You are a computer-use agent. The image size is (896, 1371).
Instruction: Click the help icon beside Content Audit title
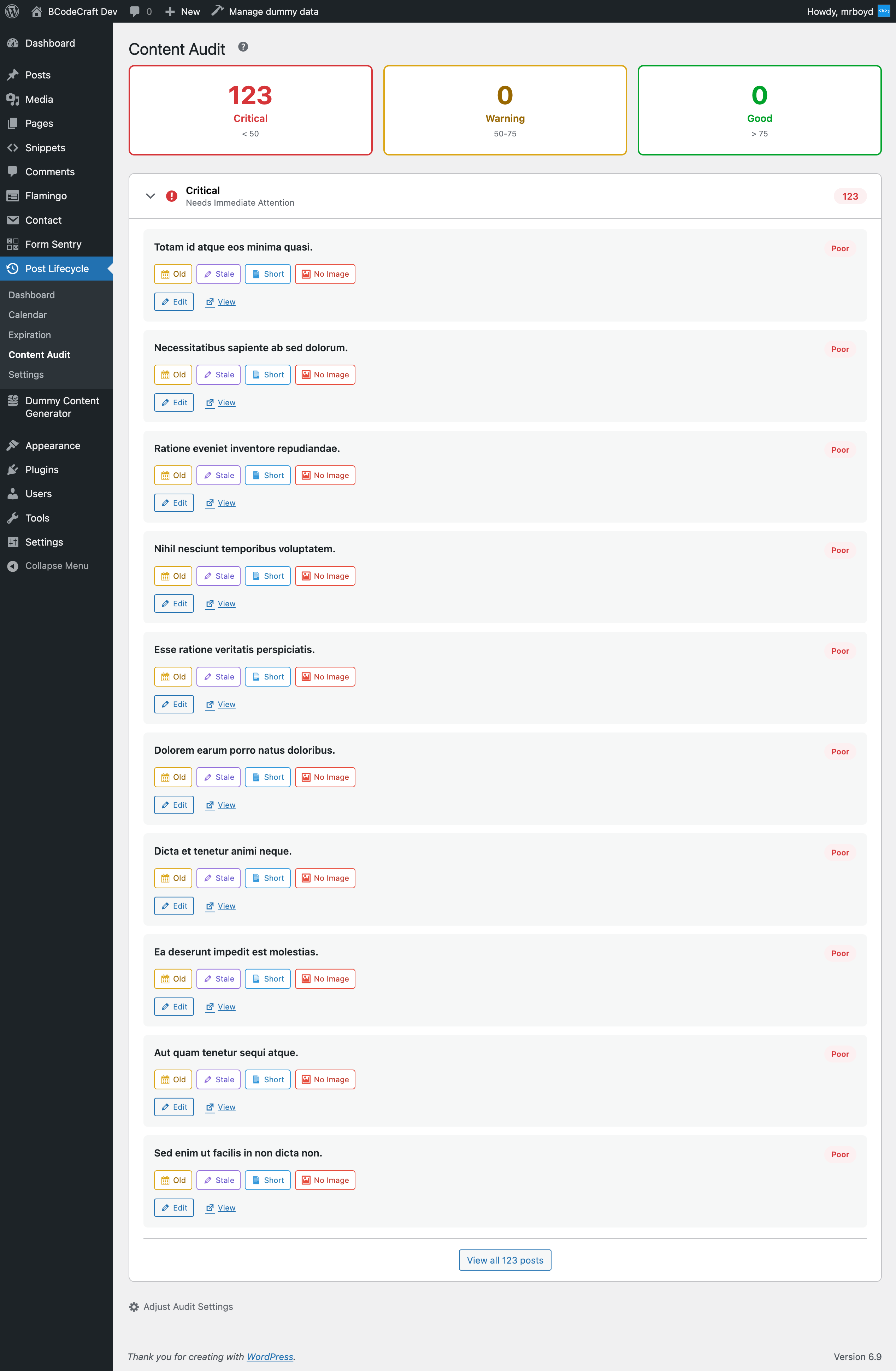[x=242, y=47]
